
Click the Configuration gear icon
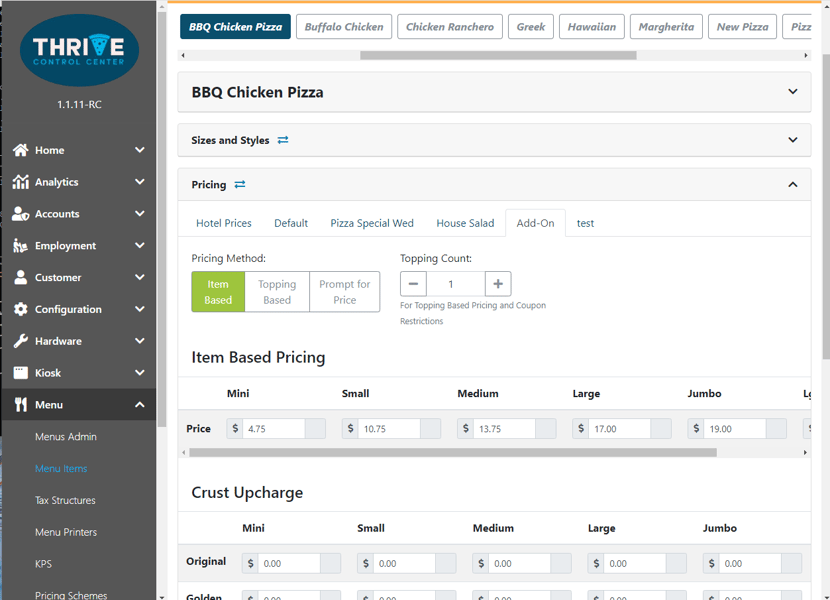tap(20, 309)
